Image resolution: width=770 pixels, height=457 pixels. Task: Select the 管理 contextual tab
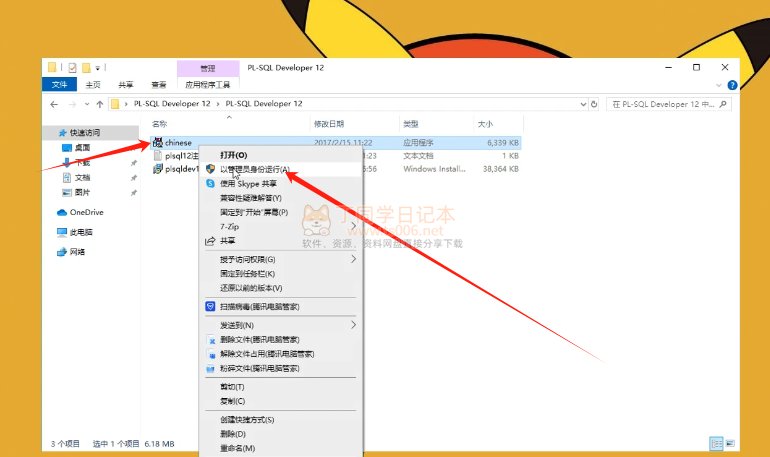pyautogui.click(x=208, y=68)
